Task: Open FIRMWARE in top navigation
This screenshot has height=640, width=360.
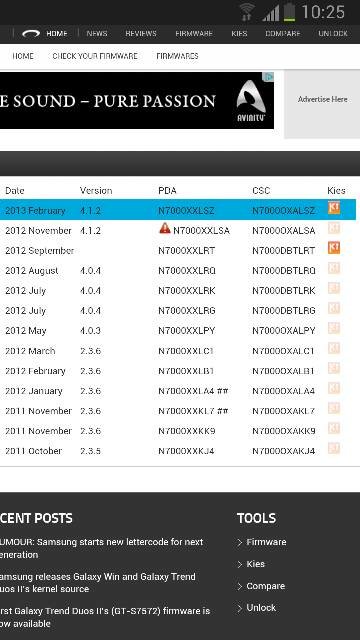Action: [x=194, y=34]
